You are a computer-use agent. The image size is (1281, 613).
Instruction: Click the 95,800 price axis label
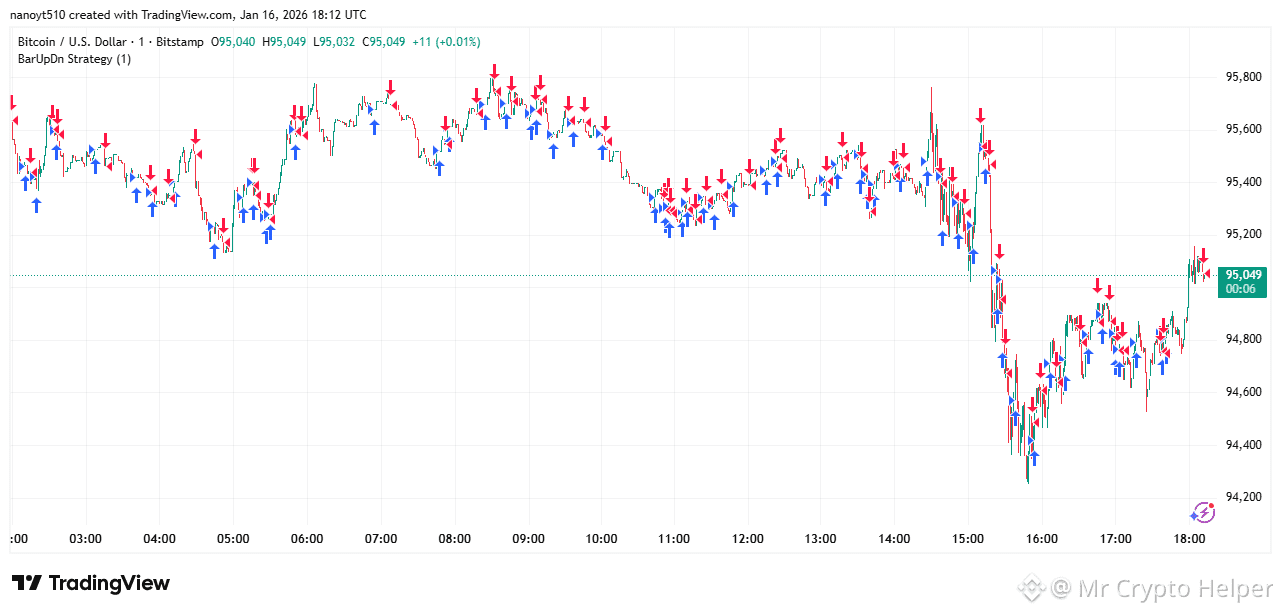(x=1243, y=77)
